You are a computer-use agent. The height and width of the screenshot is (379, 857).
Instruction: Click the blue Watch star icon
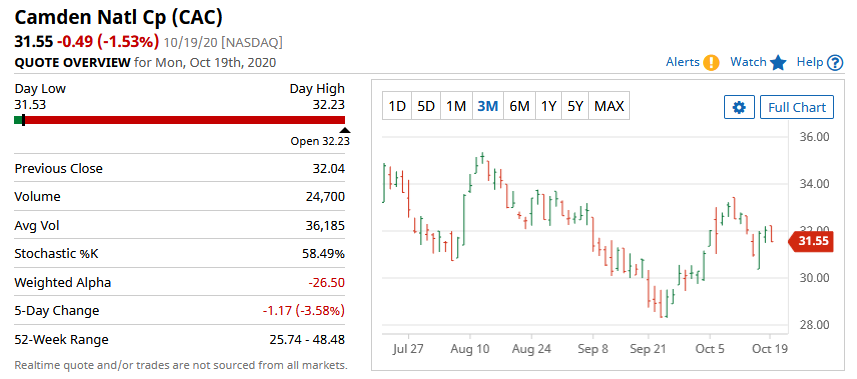(x=778, y=63)
